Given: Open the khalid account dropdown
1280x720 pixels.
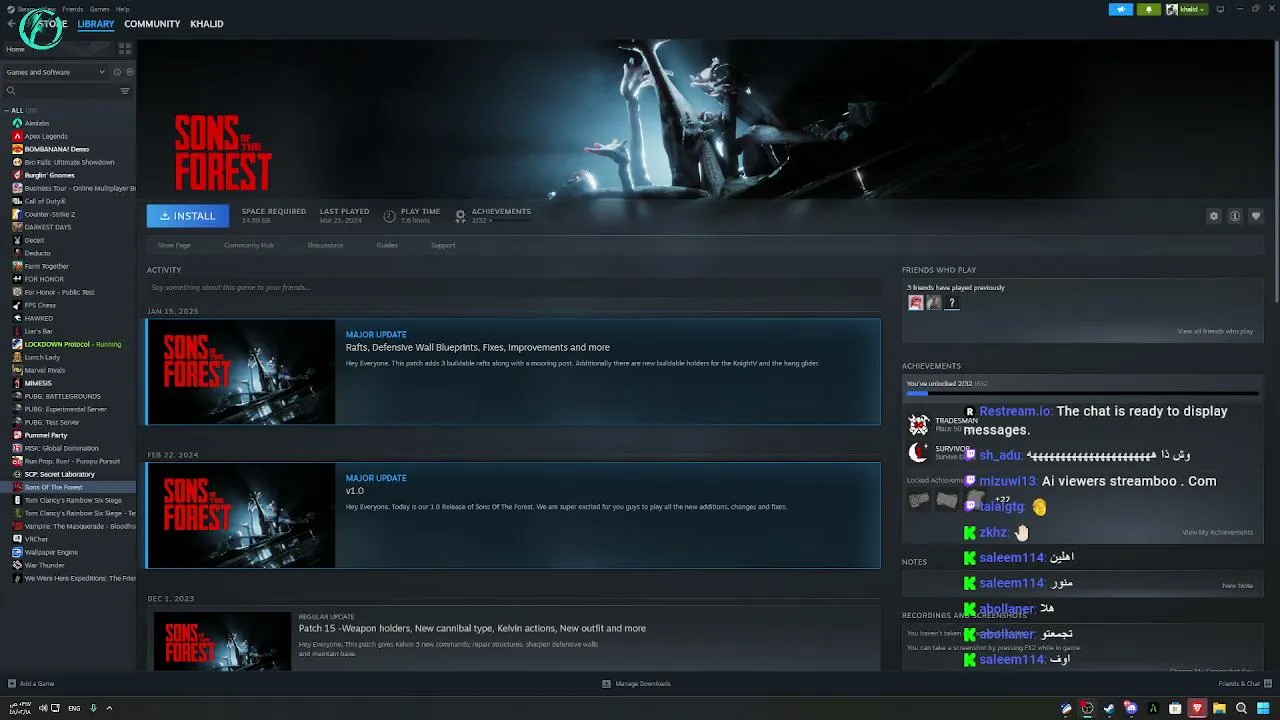Looking at the screenshot, I should (x=1187, y=9).
